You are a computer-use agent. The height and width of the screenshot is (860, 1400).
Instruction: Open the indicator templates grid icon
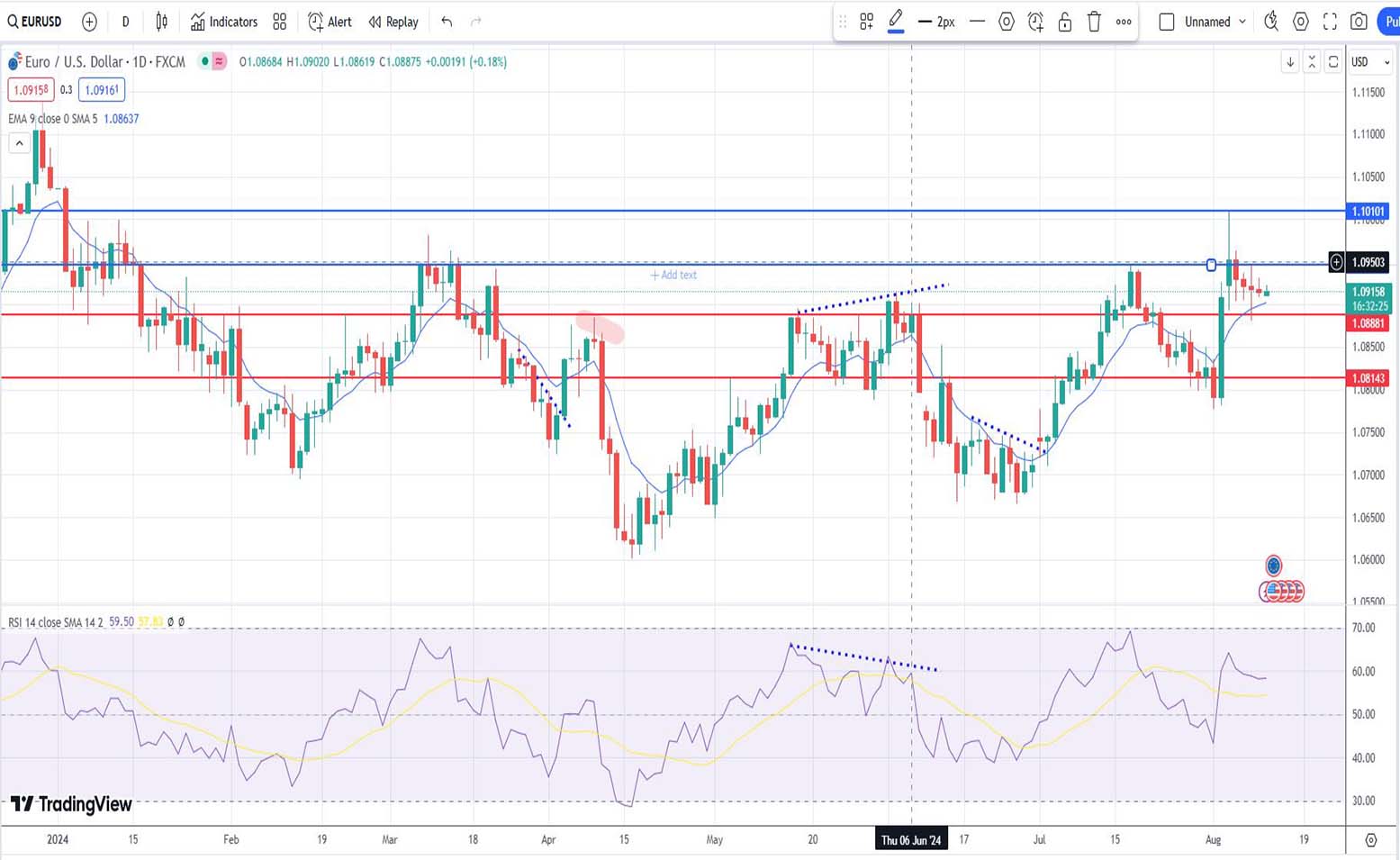(280, 22)
